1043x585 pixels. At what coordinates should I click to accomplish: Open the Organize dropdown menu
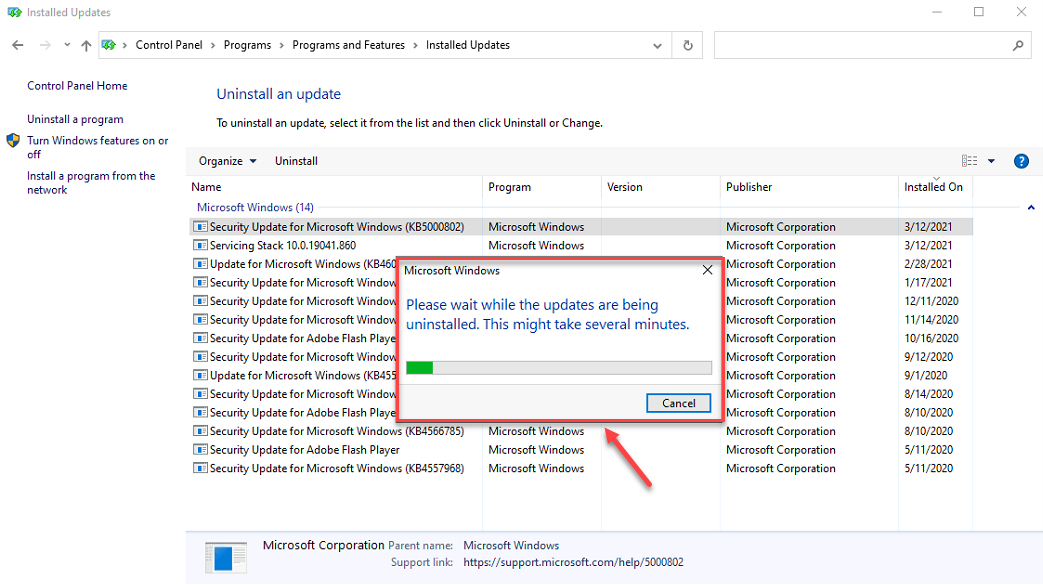point(227,161)
